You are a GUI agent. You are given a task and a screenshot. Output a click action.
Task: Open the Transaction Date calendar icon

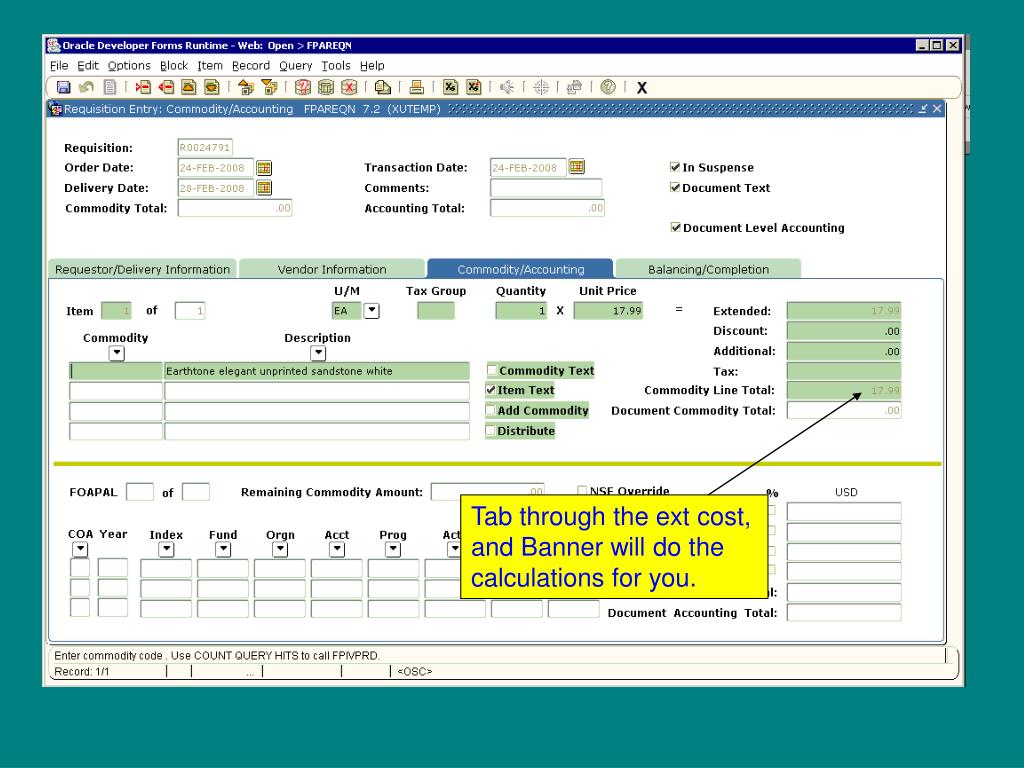(x=576, y=167)
